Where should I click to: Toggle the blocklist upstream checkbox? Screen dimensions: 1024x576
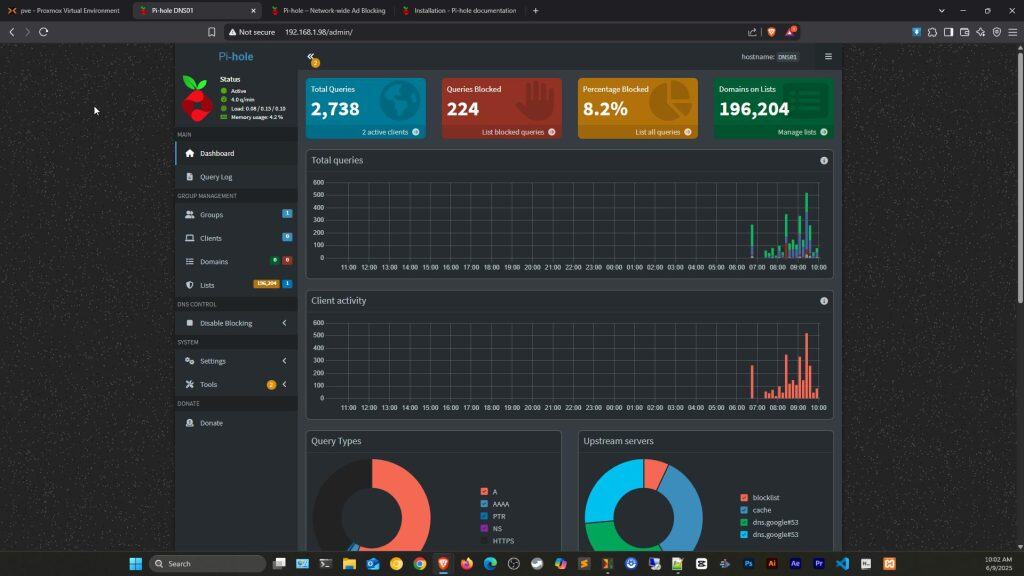click(744, 498)
